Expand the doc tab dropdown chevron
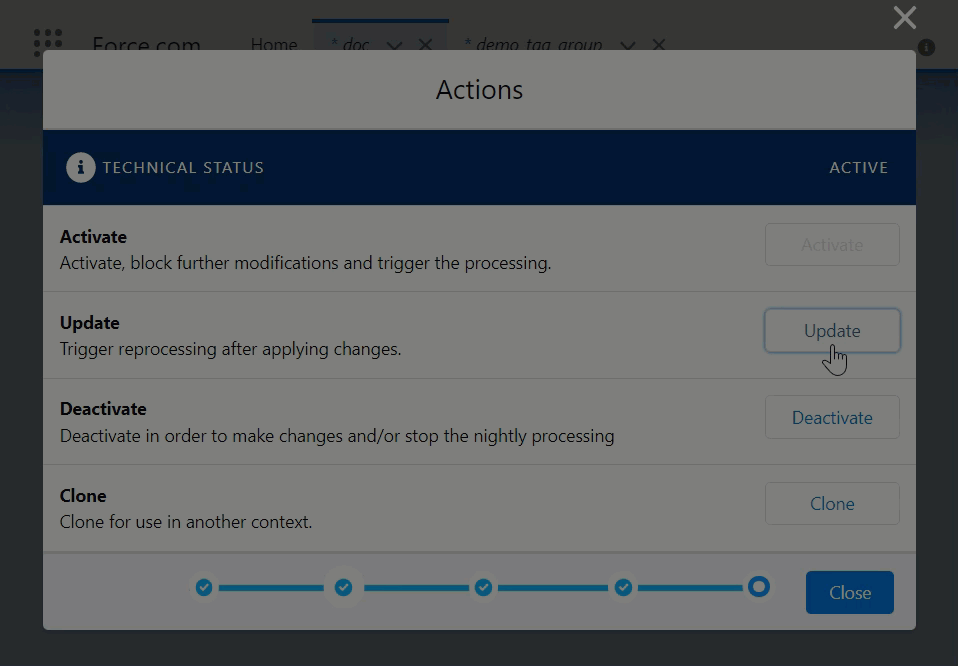Screen dimensions: 958x666 click(x=394, y=45)
